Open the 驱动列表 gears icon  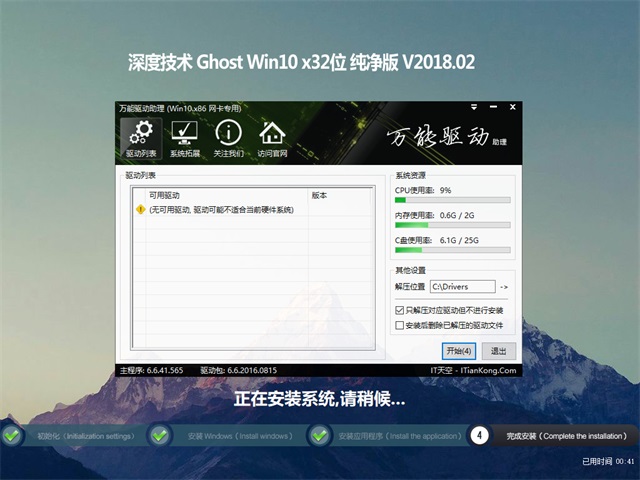(x=140, y=134)
